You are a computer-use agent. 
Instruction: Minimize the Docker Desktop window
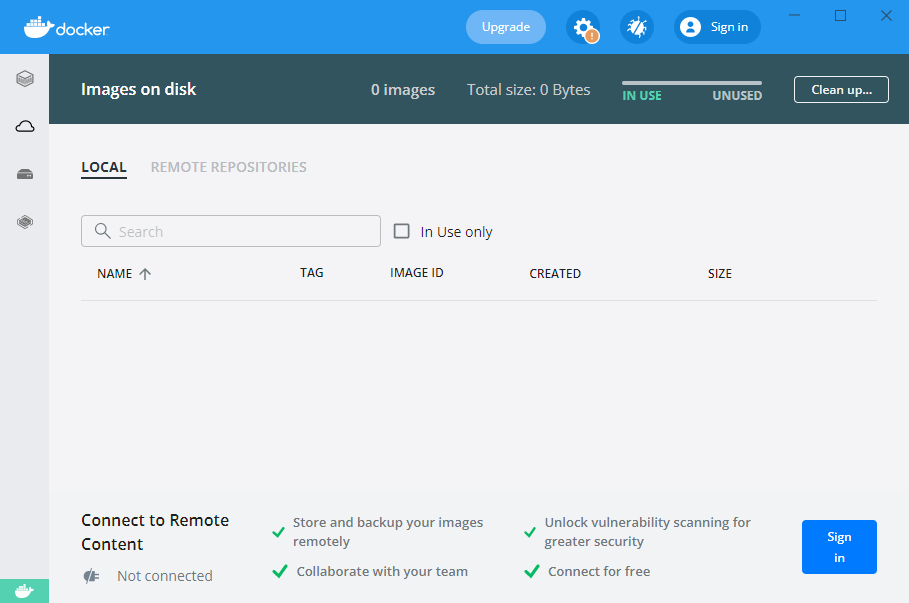pos(795,16)
